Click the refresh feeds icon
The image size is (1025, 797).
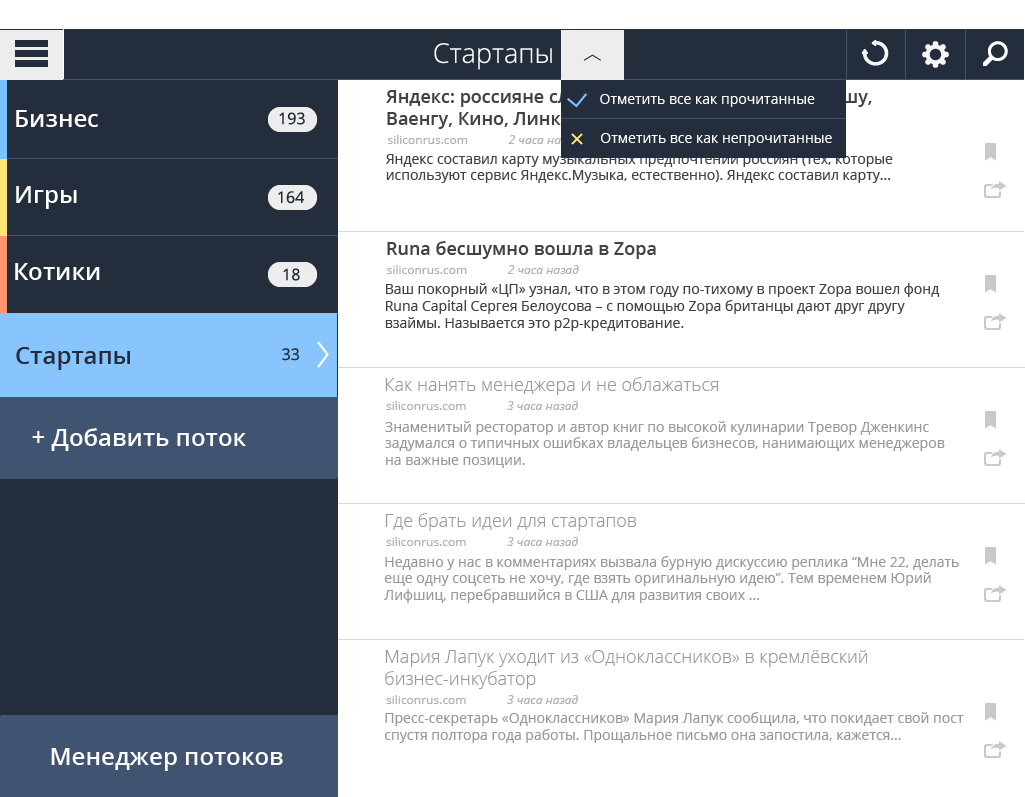point(875,54)
